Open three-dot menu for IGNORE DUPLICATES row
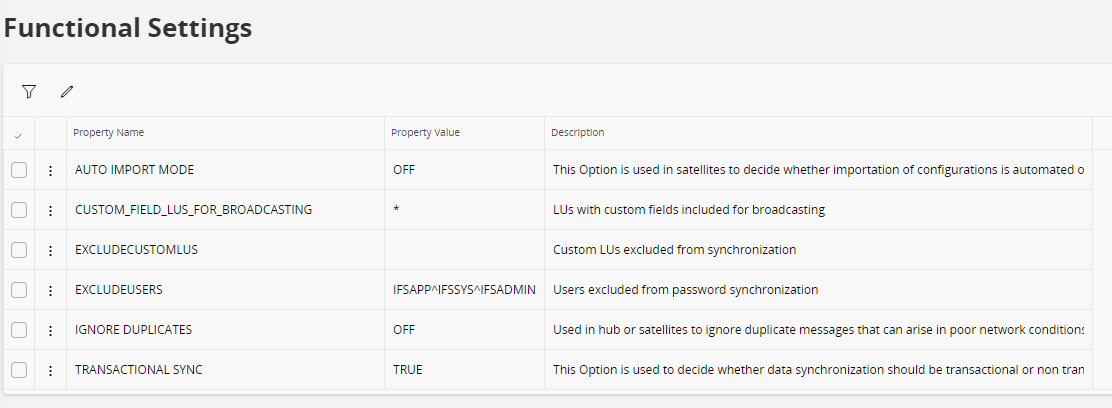This screenshot has height=408, width=1112. (50, 330)
